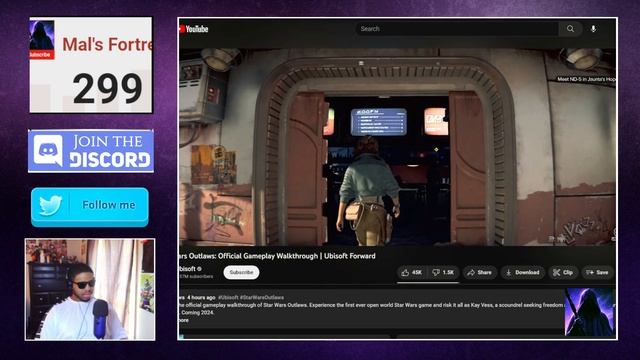Activate voice search microphone
Image resolution: width=640 pixels, height=360 pixels.
pyautogui.click(x=593, y=29)
